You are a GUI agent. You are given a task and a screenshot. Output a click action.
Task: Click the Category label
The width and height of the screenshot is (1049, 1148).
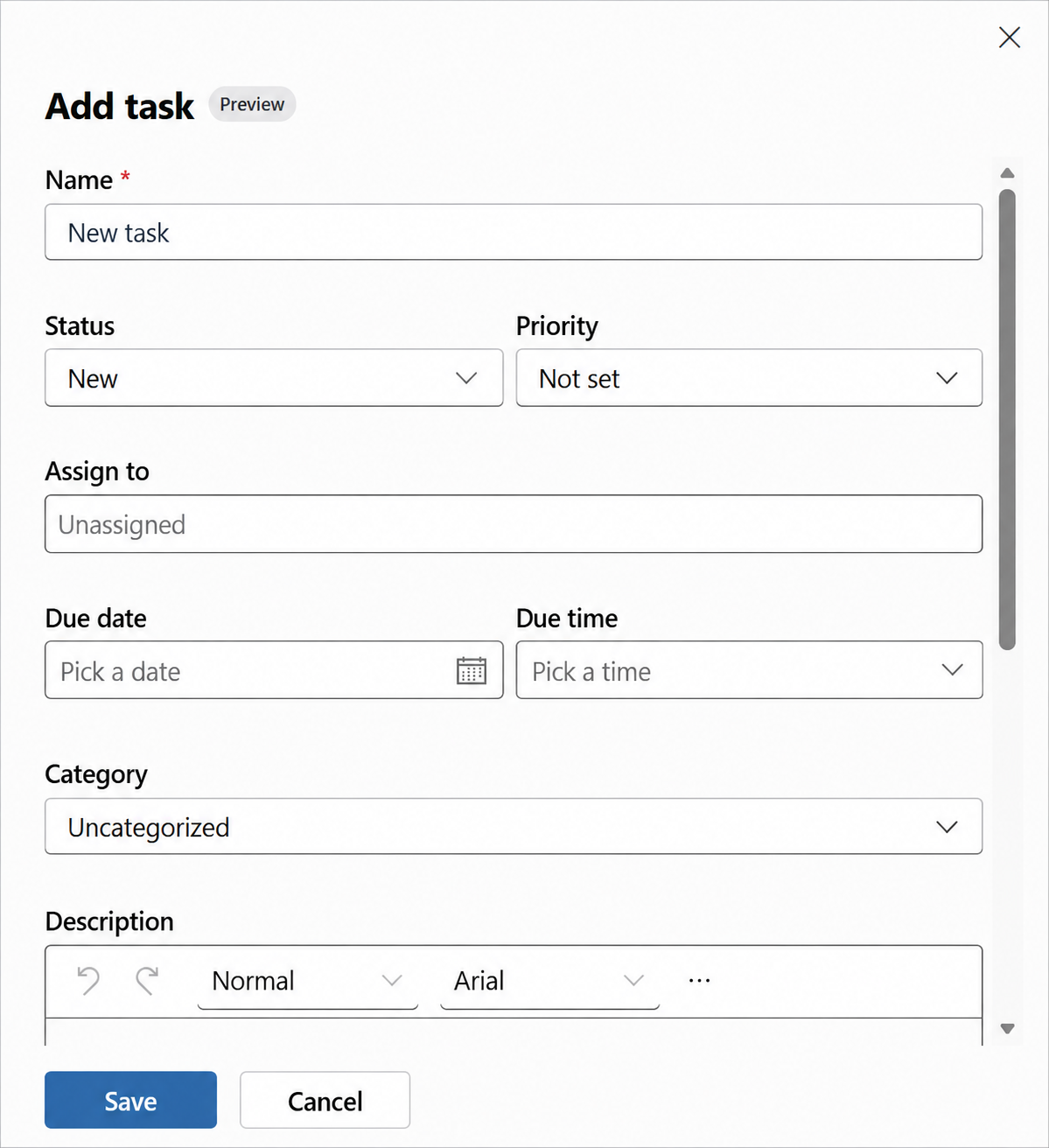[x=96, y=774]
